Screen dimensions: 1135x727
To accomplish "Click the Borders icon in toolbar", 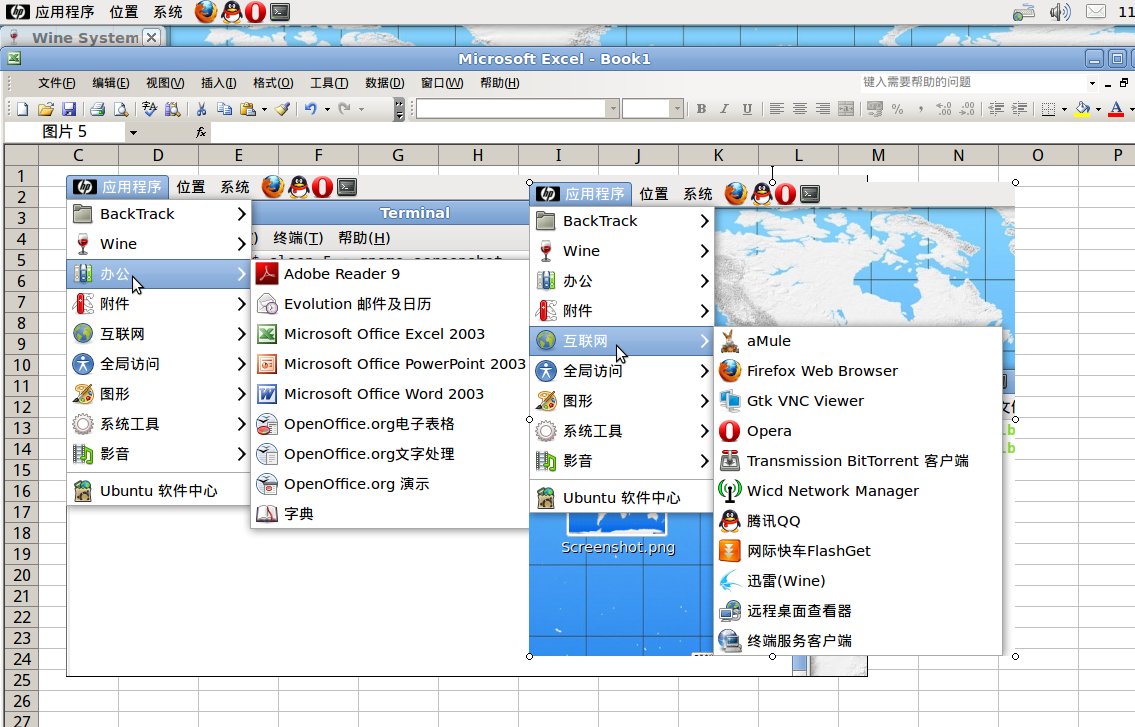I will point(1048,109).
